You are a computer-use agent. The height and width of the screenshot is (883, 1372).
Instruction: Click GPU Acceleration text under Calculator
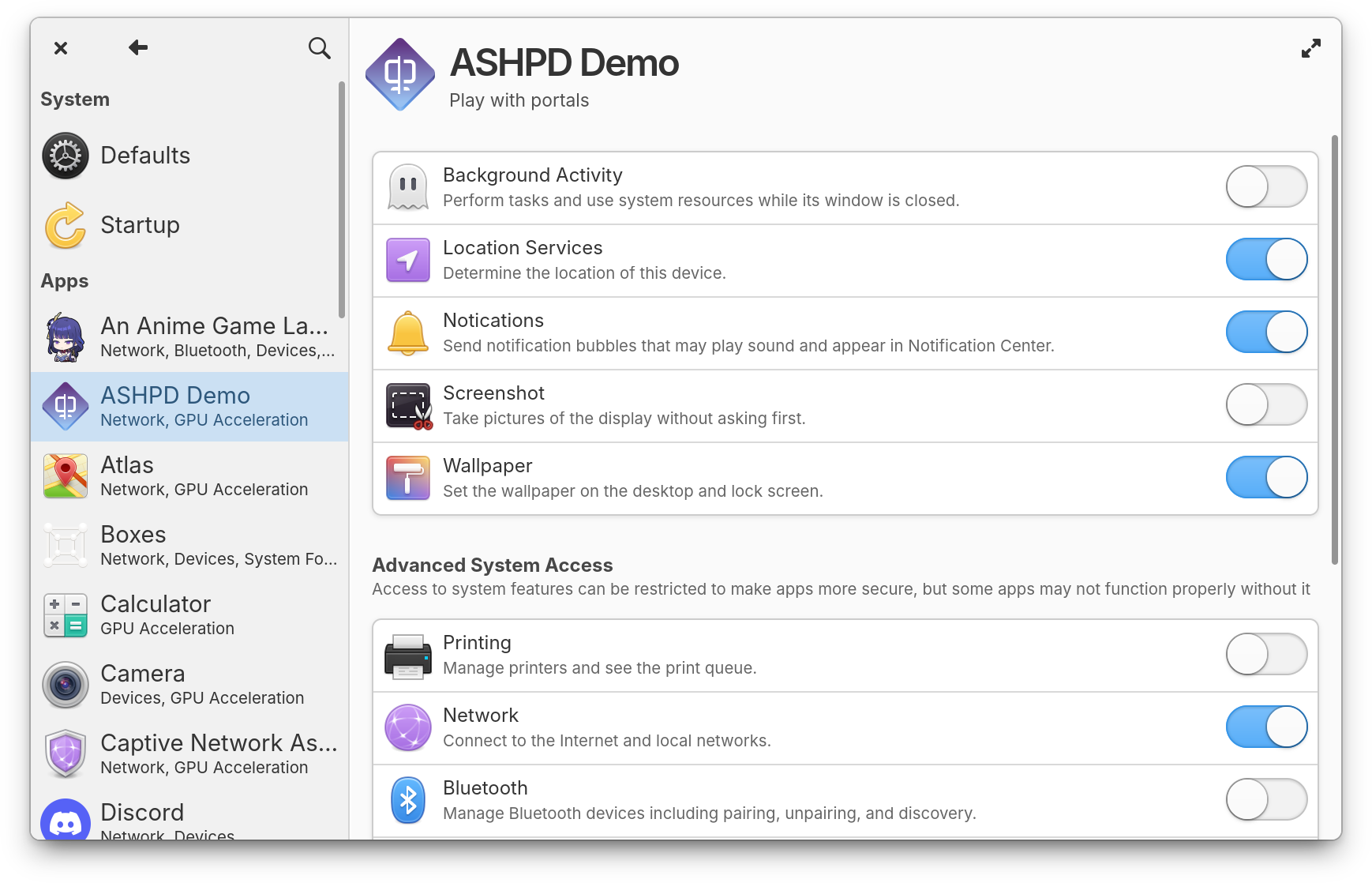167,629
